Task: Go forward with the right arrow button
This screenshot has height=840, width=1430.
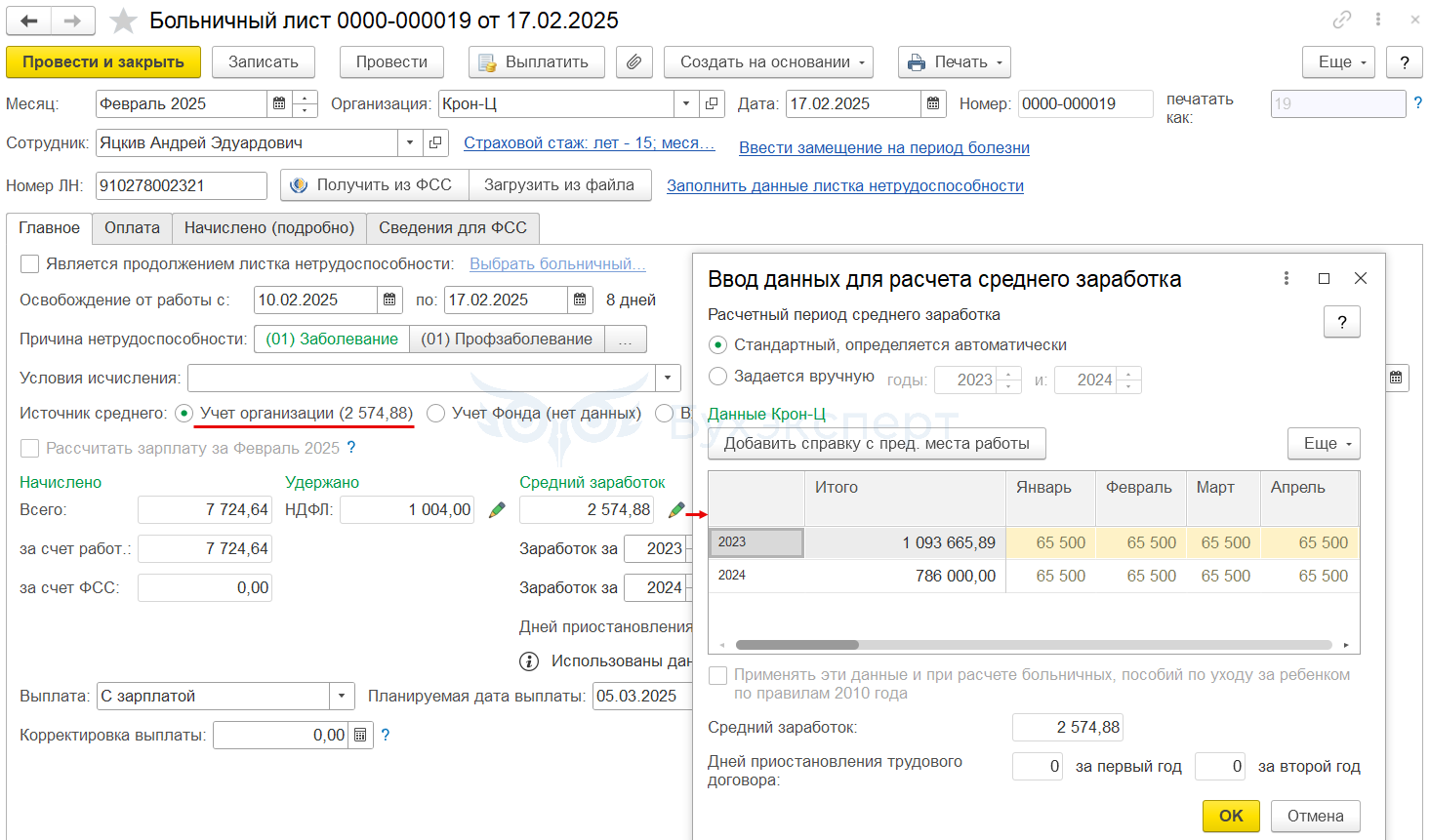Action: [73, 20]
